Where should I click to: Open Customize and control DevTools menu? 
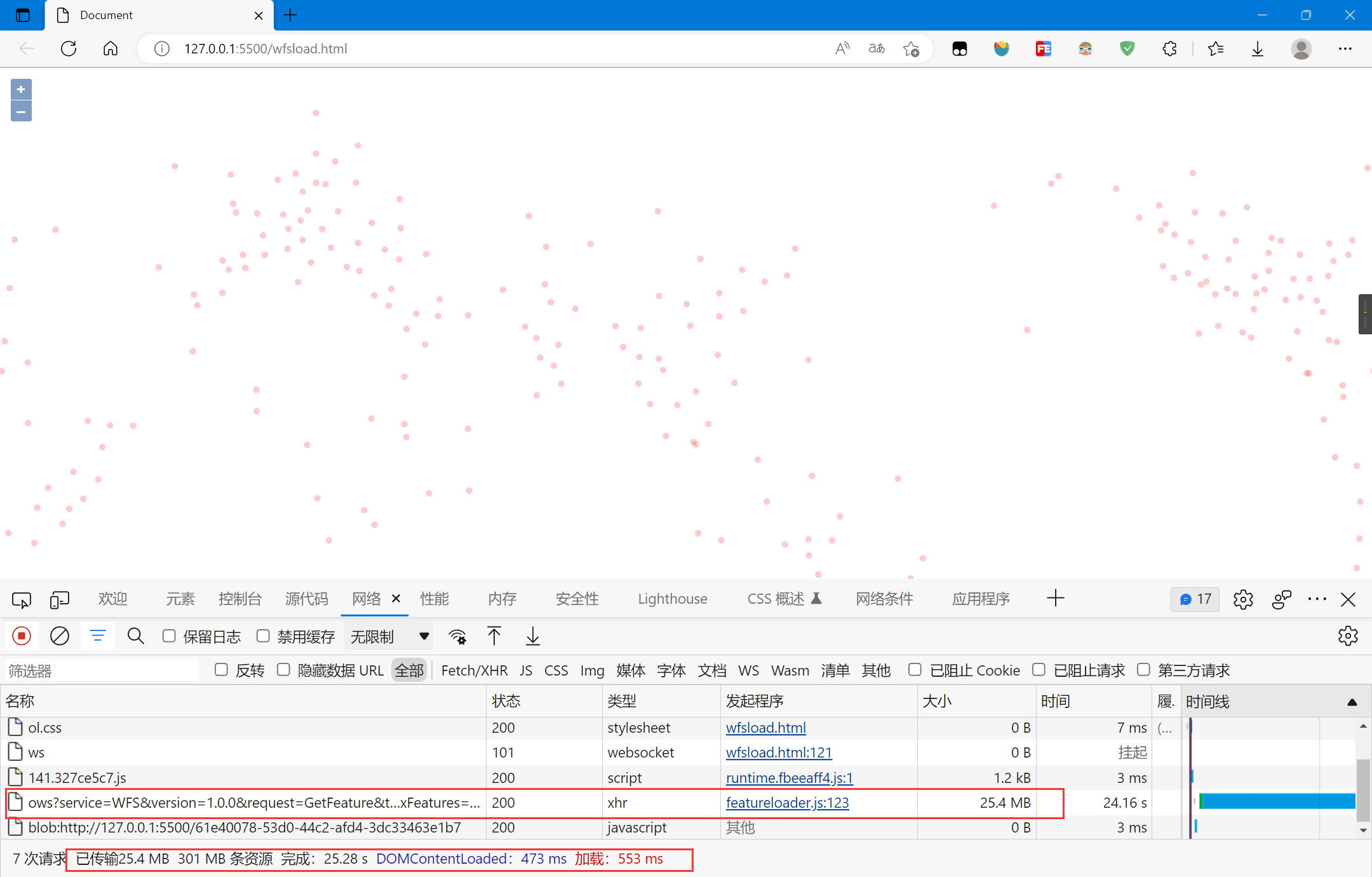(1317, 599)
